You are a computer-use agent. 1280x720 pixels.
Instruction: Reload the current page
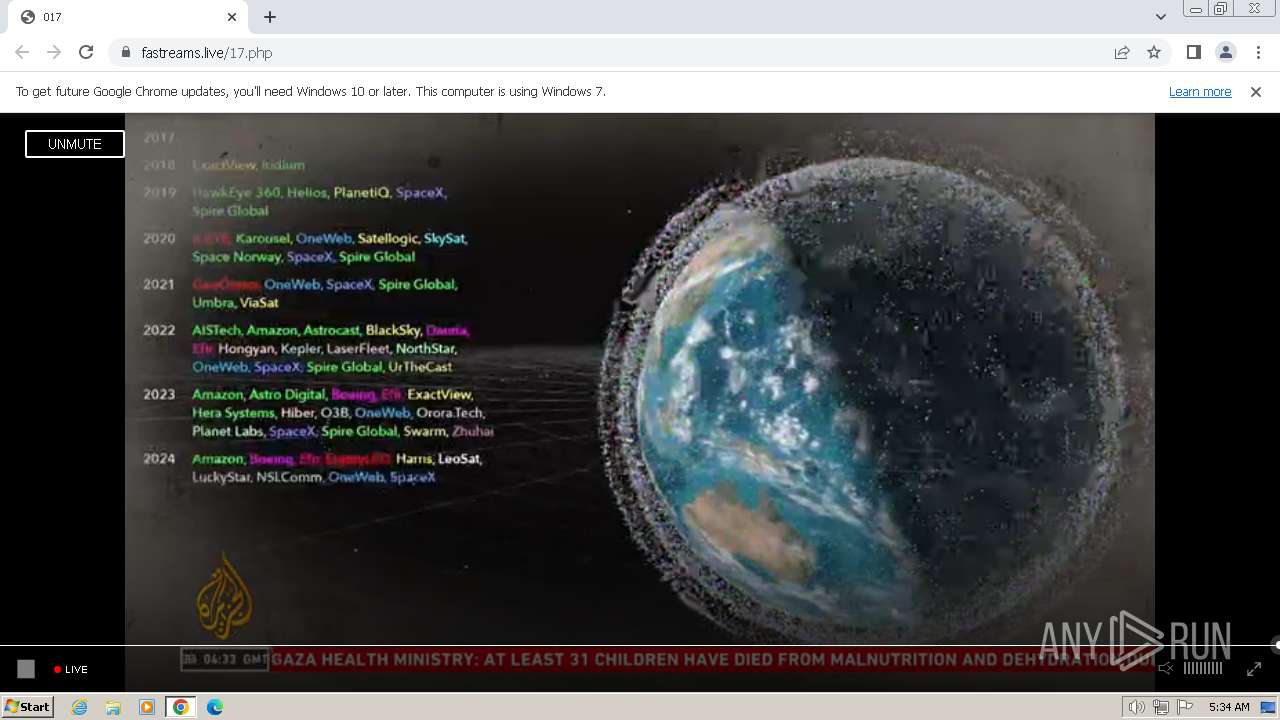pyautogui.click(x=86, y=52)
